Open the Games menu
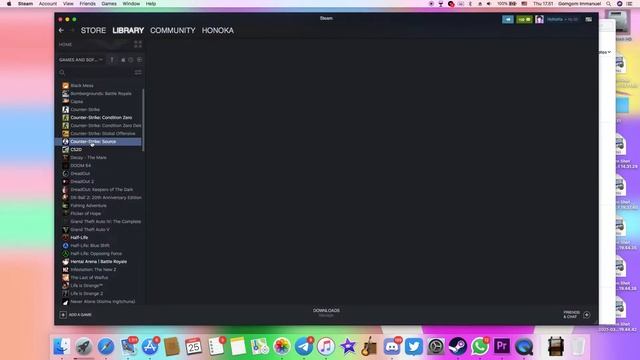The width and height of the screenshot is (640, 360). (x=109, y=4)
